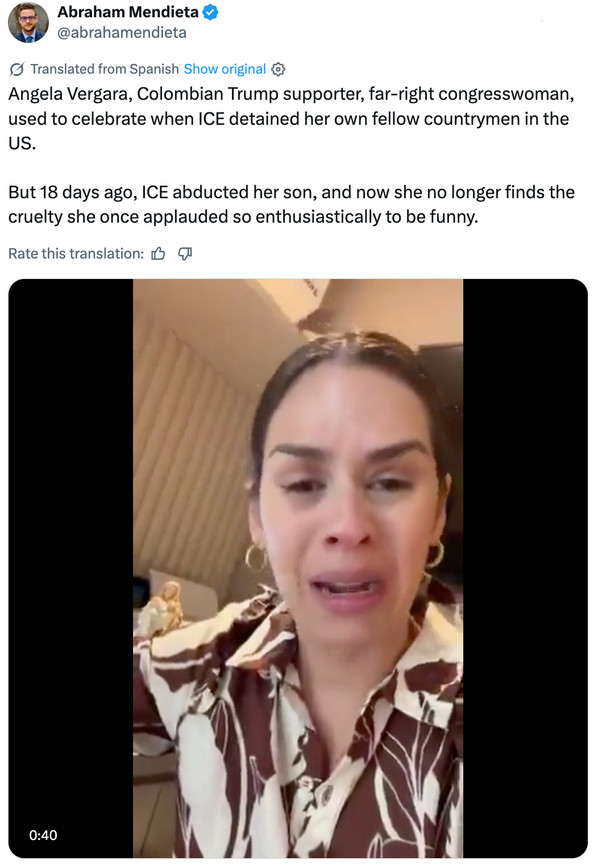Screen dimensions: 597x868
Task: Click the blue verified badge next to Abraham Mendieta
Action: [x=209, y=13]
